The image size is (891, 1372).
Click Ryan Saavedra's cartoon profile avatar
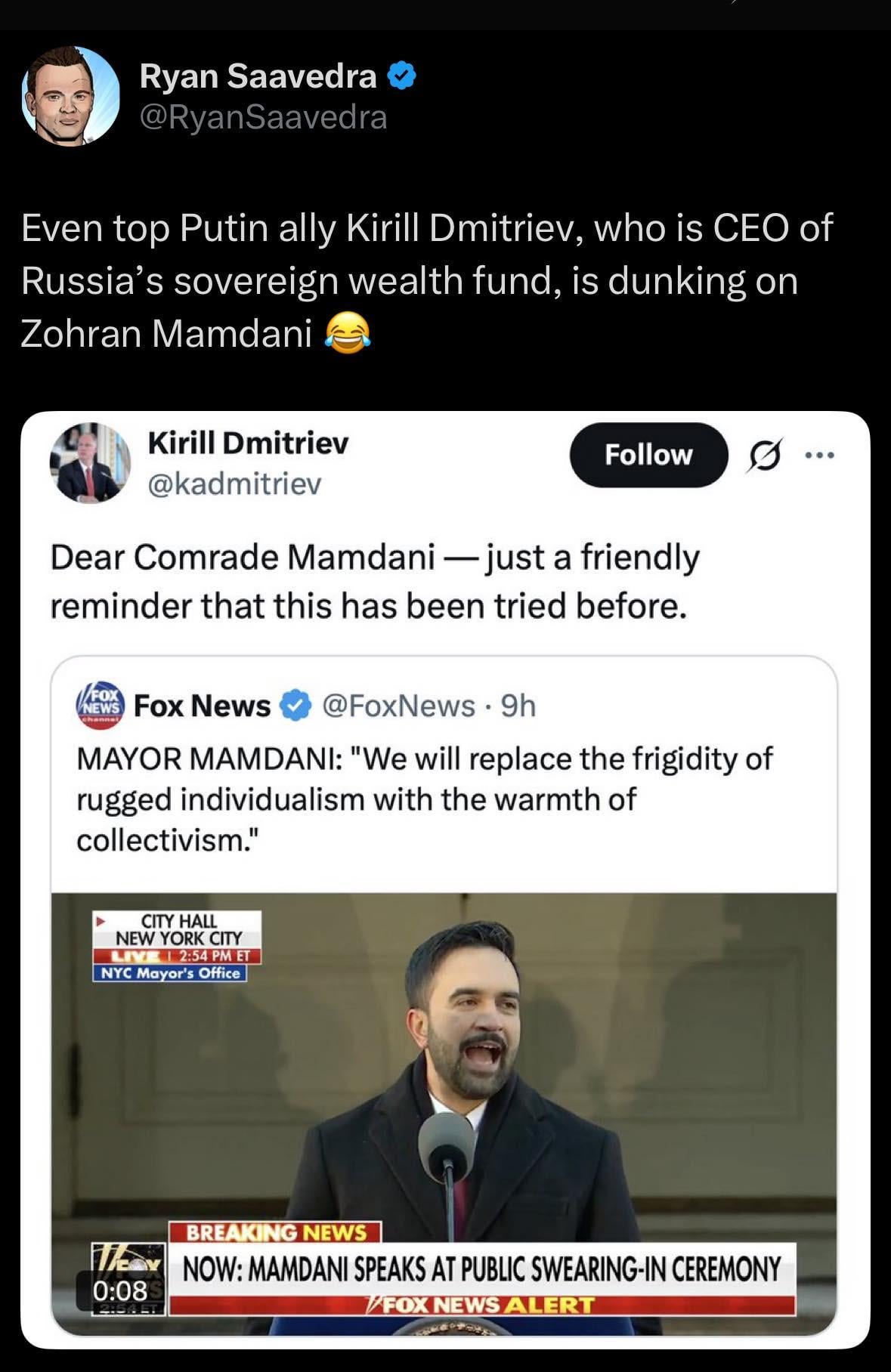[x=70, y=96]
